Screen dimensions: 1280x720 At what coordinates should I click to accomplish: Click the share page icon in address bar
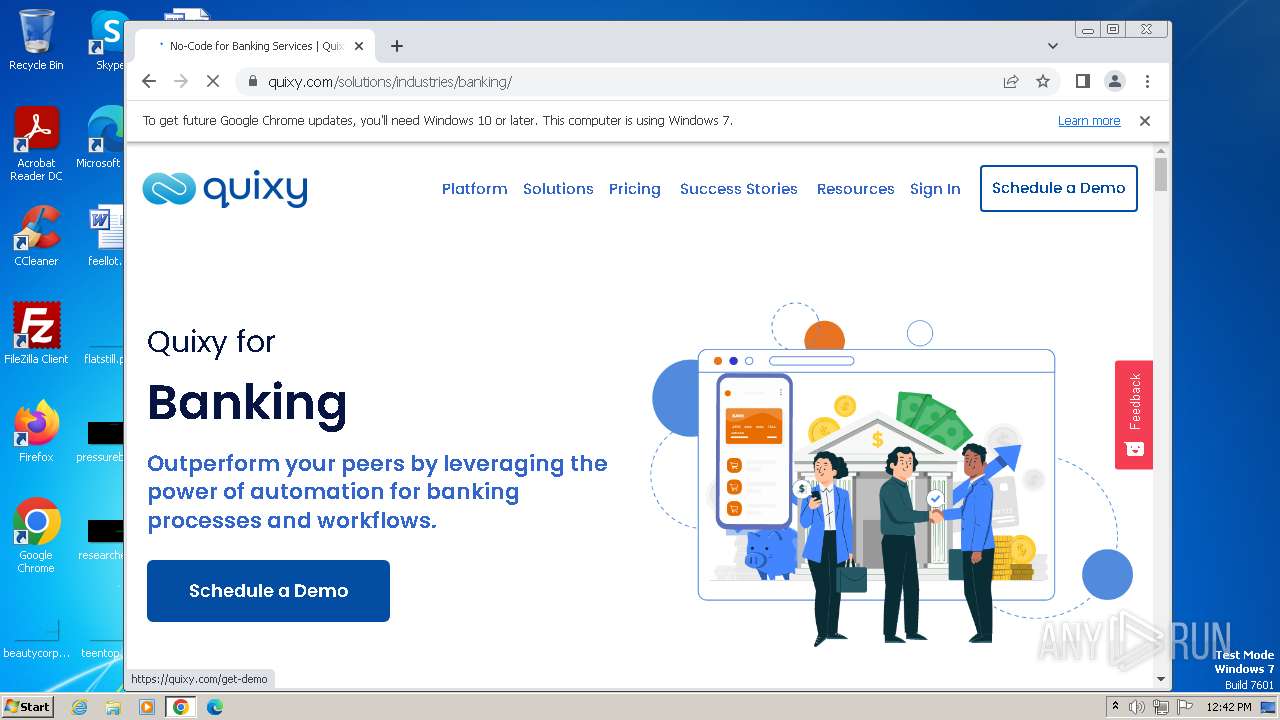[1011, 82]
